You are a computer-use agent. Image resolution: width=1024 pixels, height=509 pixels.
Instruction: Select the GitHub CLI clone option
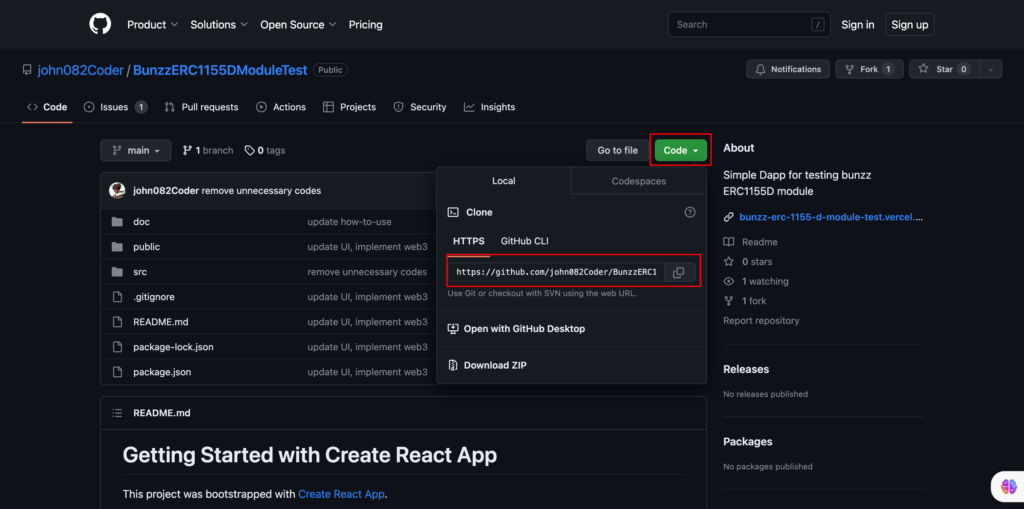[x=524, y=241]
